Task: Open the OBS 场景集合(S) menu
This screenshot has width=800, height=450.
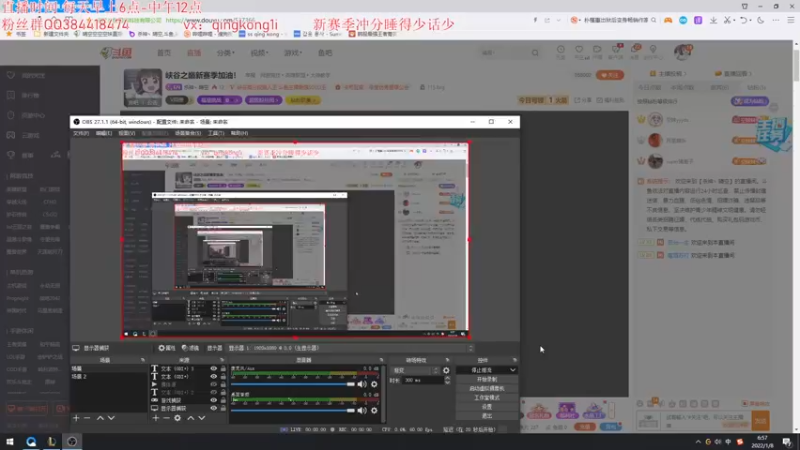Action: coord(188,133)
